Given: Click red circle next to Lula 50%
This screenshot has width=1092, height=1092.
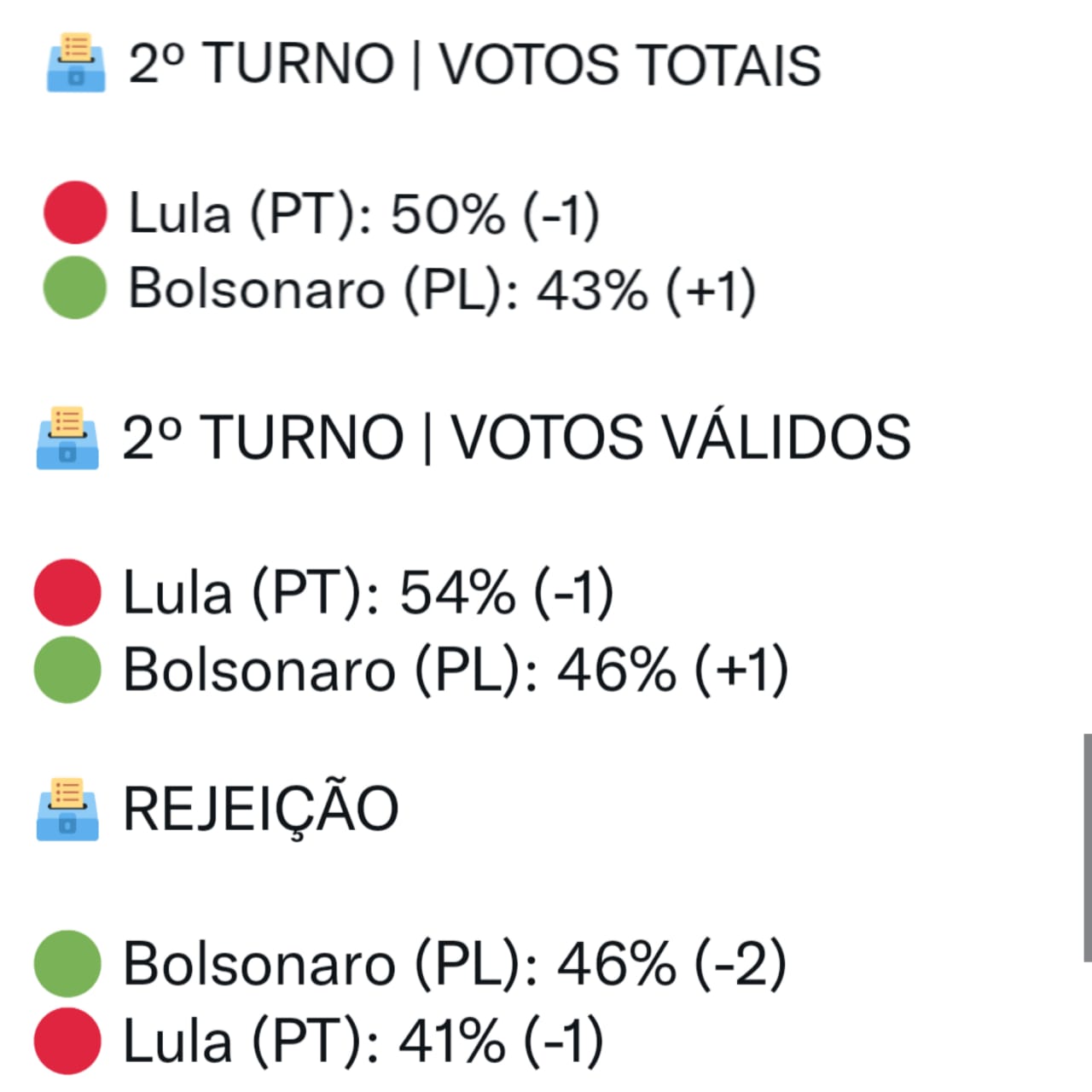Looking at the screenshot, I should click(75, 212).
